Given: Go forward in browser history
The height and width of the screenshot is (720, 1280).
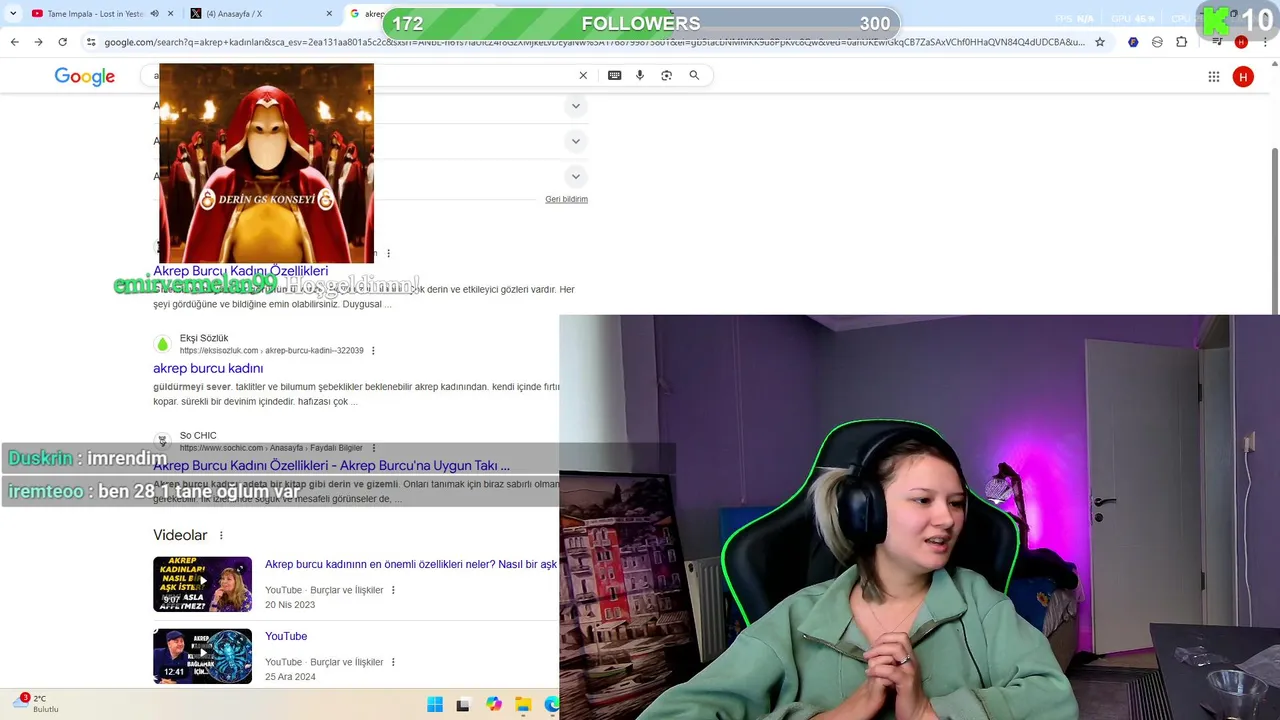Looking at the screenshot, I should tap(38, 42).
